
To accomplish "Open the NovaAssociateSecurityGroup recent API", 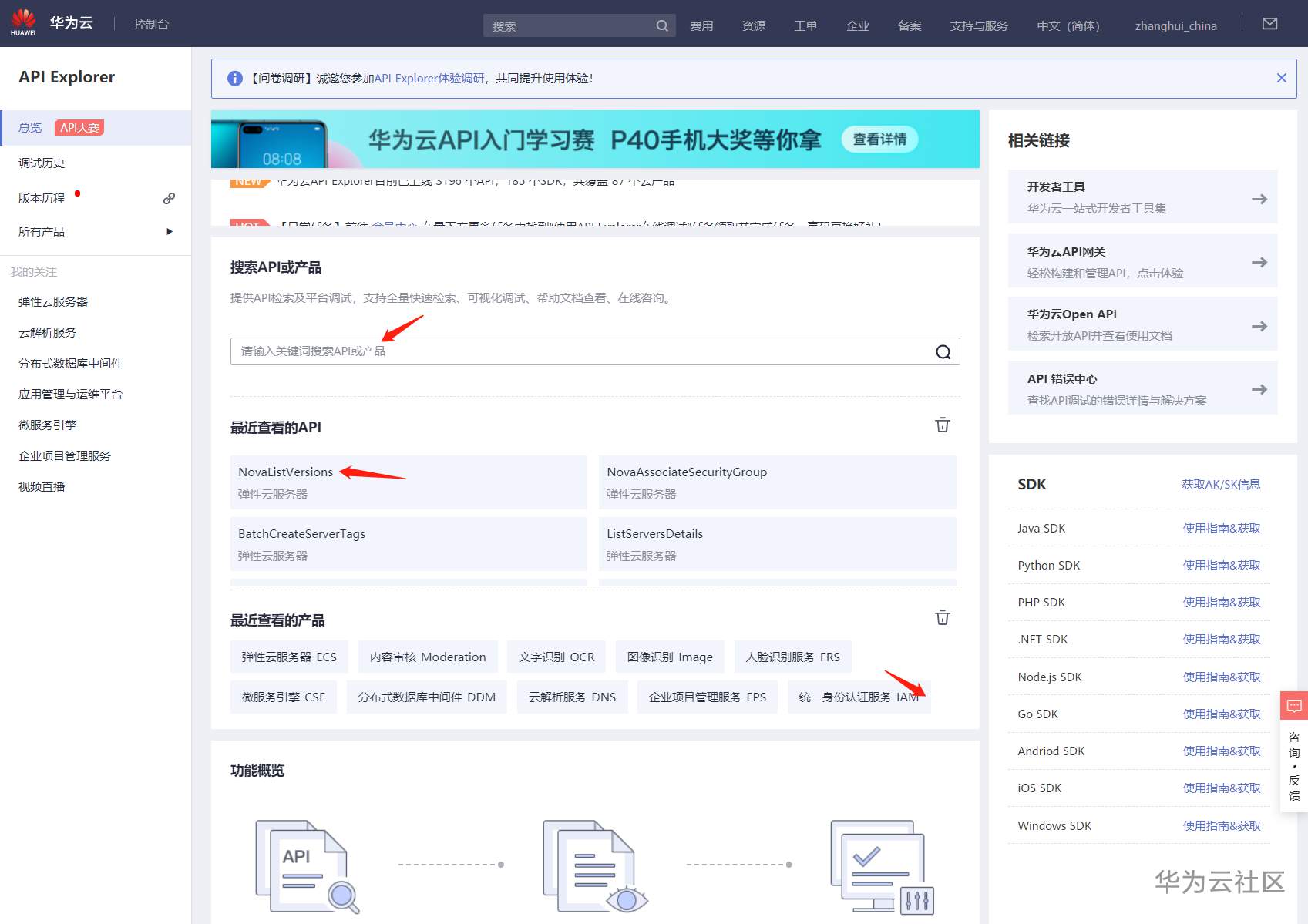I will [x=778, y=482].
